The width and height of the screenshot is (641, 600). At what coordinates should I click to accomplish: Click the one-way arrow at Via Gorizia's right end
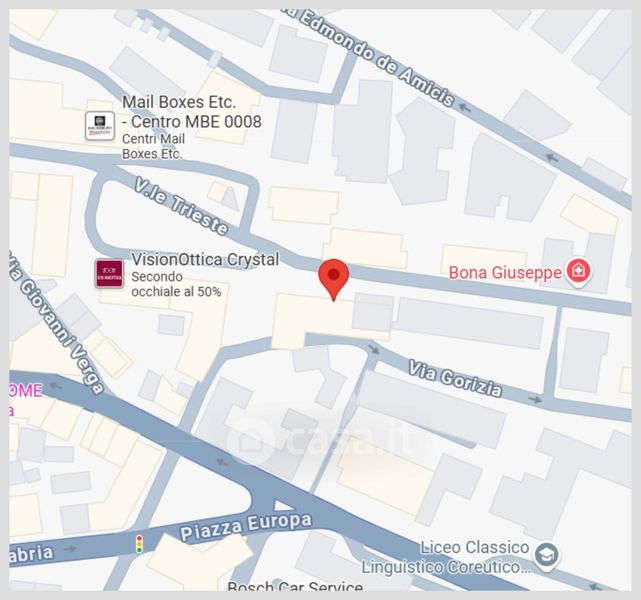pos(535,399)
